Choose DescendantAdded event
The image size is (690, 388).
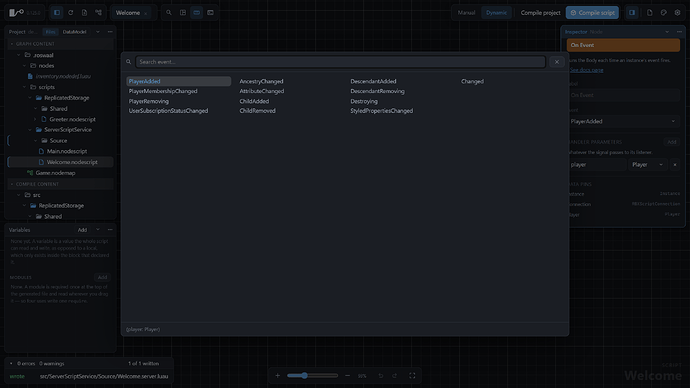(373, 81)
